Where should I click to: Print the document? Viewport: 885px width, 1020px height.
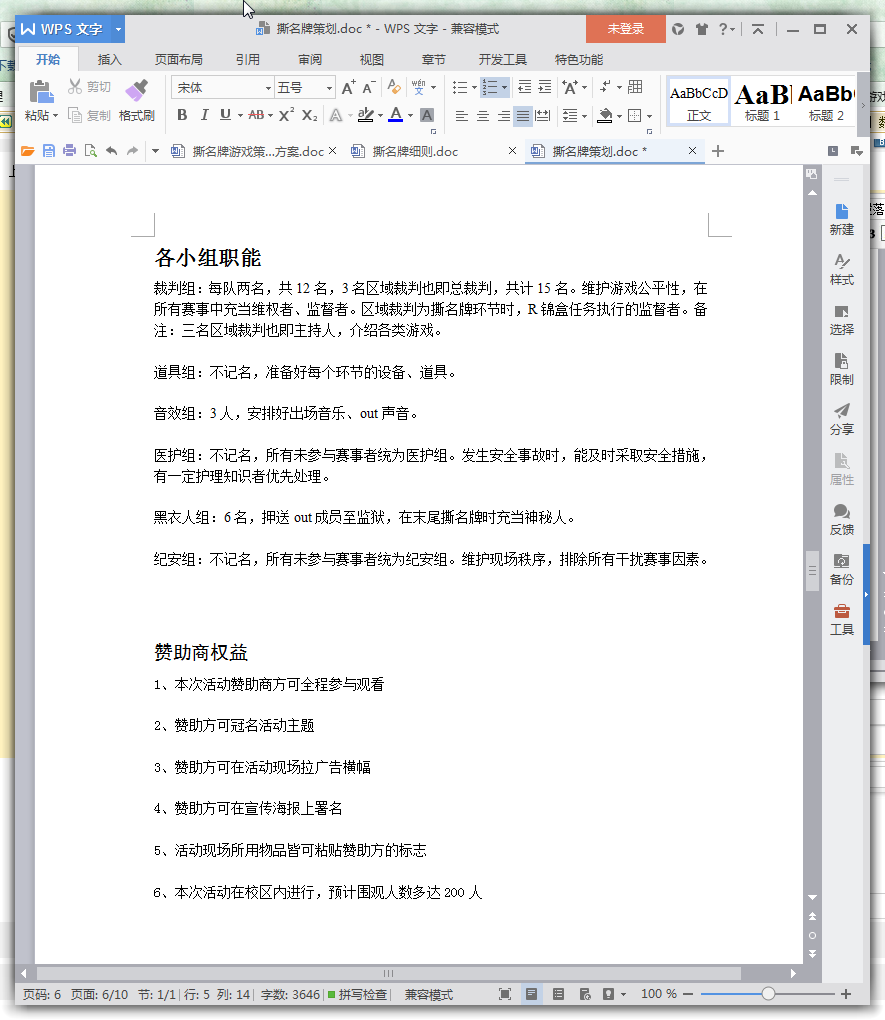[70, 151]
